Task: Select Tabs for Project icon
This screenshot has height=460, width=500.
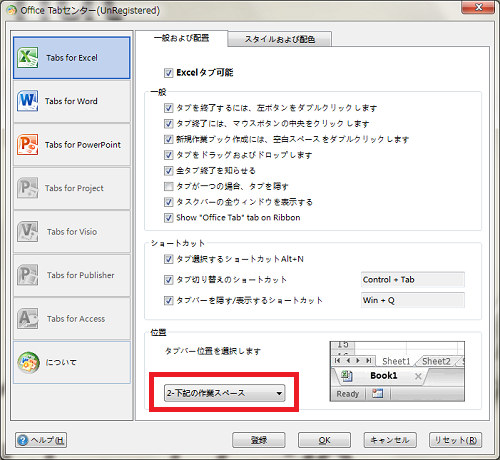Action: click(x=28, y=188)
